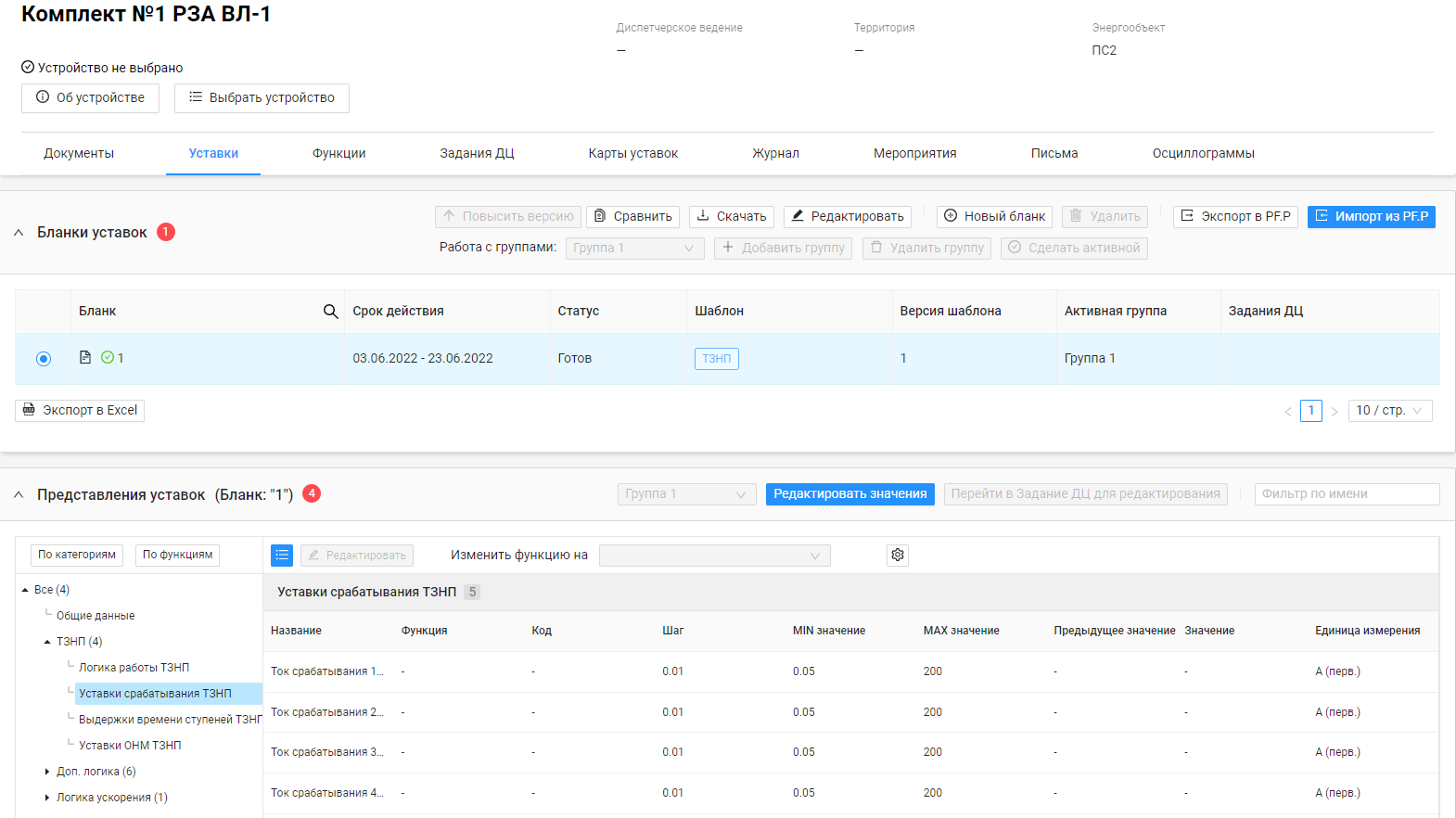Collapse the ТЗНП (4) tree node
The height and width of the screenshot is (818, 1456).
click(x=47, y=642)
